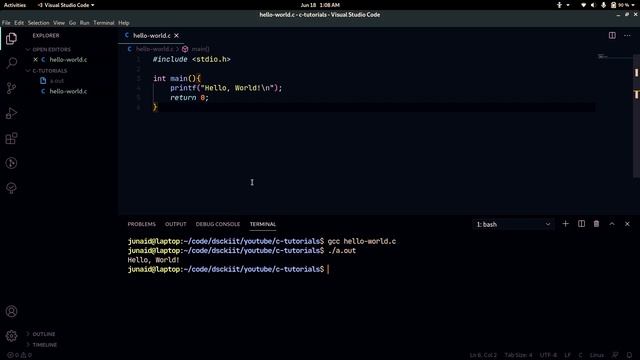The width and height of the screenshot is (640, 360).
Task: Click the 'return 0;' code line
Action: coord(189,98)
